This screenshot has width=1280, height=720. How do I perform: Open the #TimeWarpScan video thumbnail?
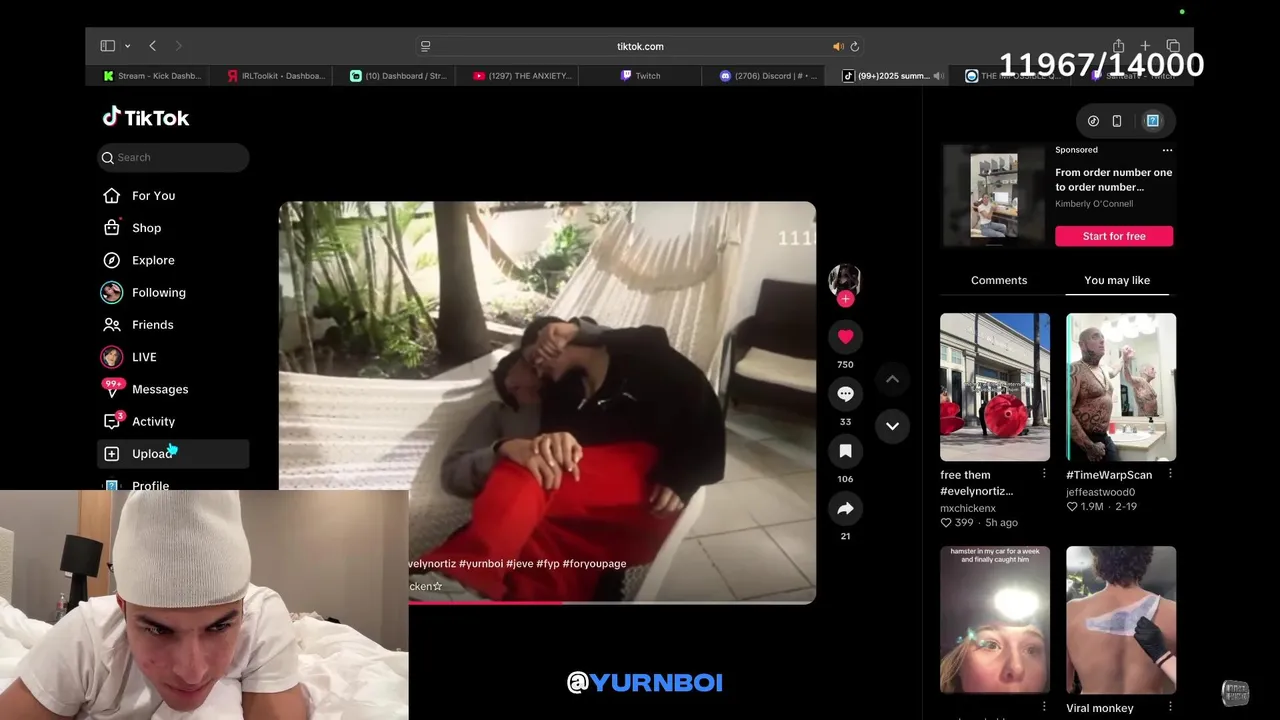pos(1121,387)
